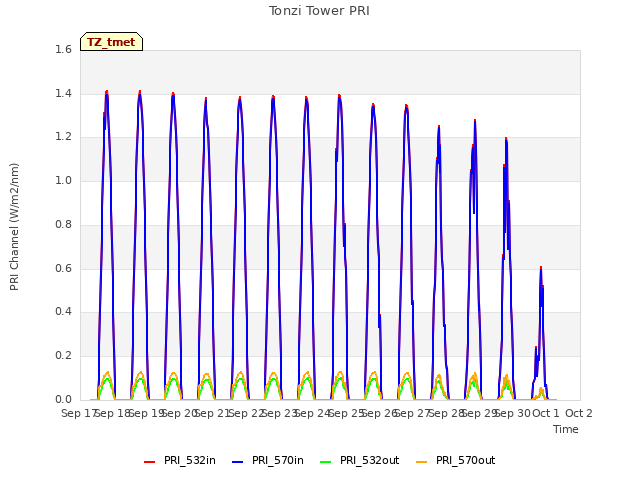The width and height of the screenshot is (640, 480).
Task: Click the Time axis label
Action: tap(566, 429)
